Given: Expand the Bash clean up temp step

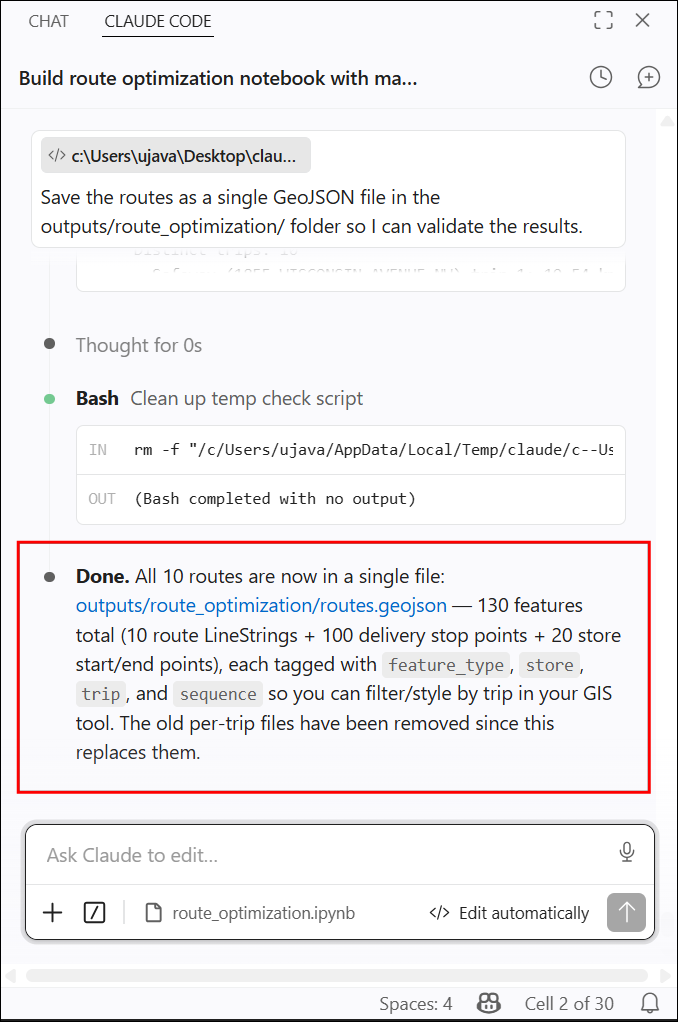Looking at the screenshot, I should (x=219, y=398).
